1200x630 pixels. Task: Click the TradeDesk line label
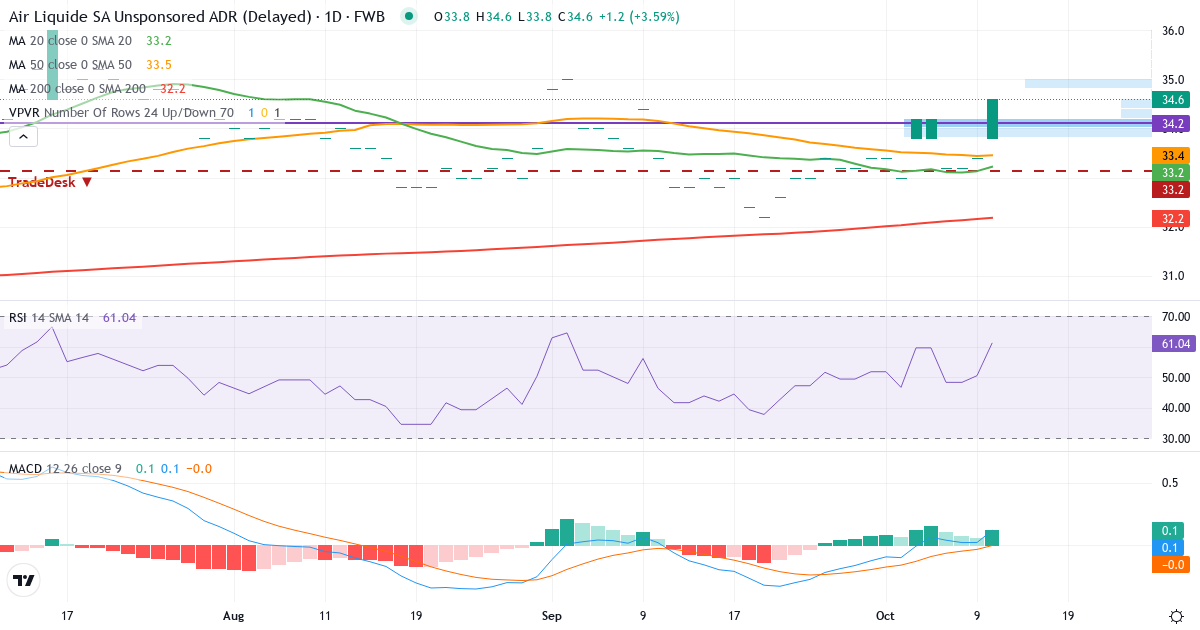tap(42, 182)
